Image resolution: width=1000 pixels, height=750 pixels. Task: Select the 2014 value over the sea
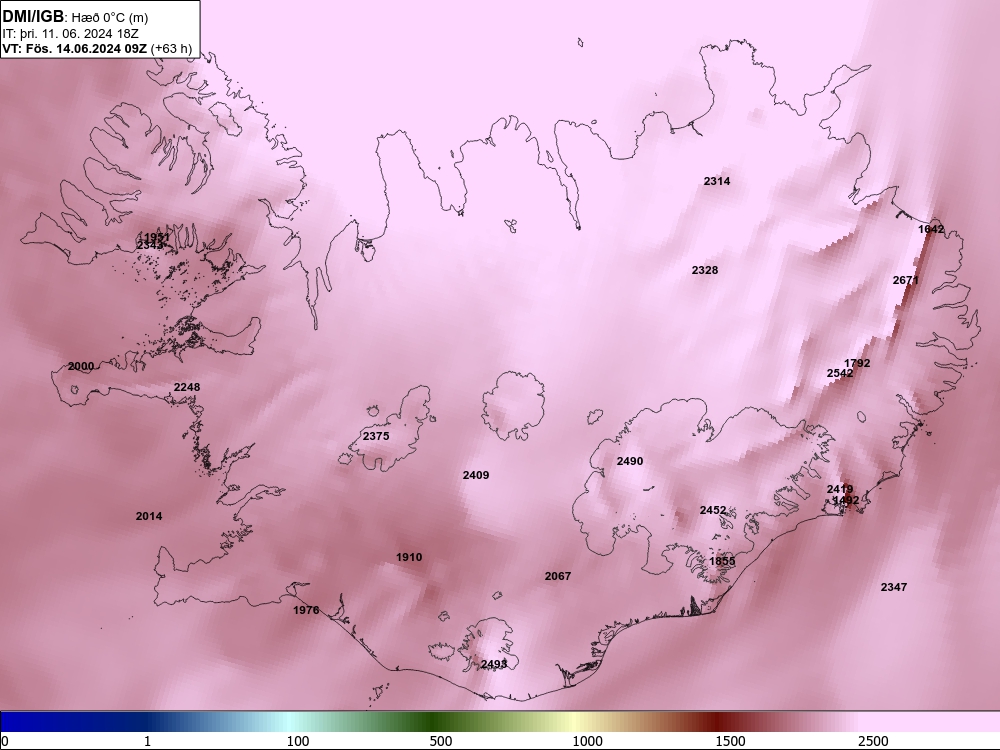(x=149, y=516)
